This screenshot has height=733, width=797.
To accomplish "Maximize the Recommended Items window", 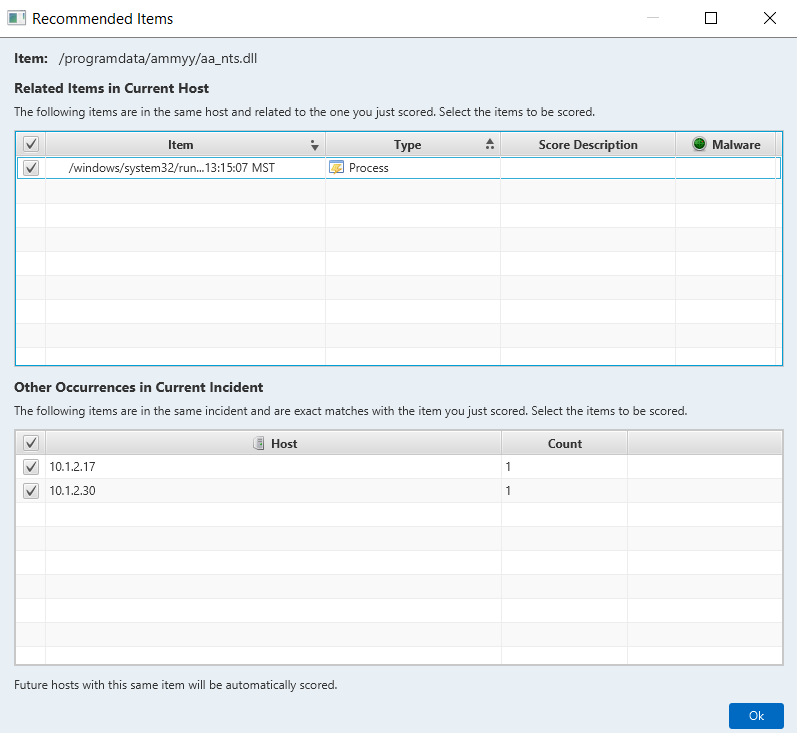I will (x=711, y=18).
